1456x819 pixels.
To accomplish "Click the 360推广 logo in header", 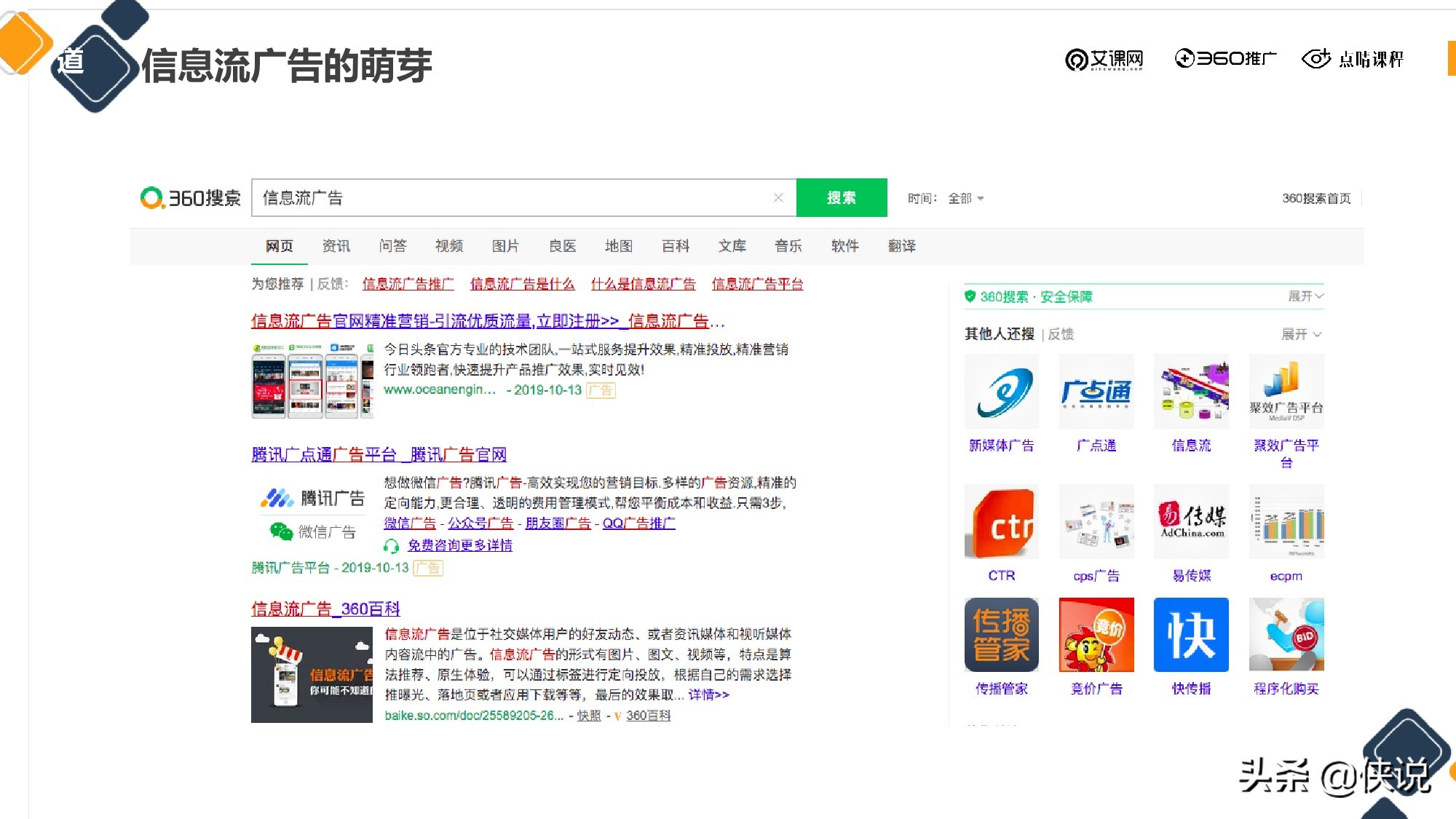I will coord(1226,58).
